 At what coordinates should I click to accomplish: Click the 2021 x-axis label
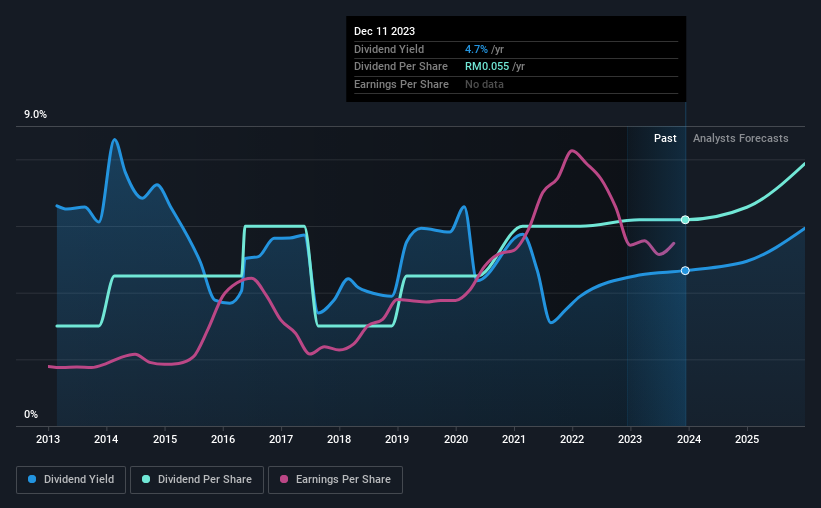(x=514, y=439)
